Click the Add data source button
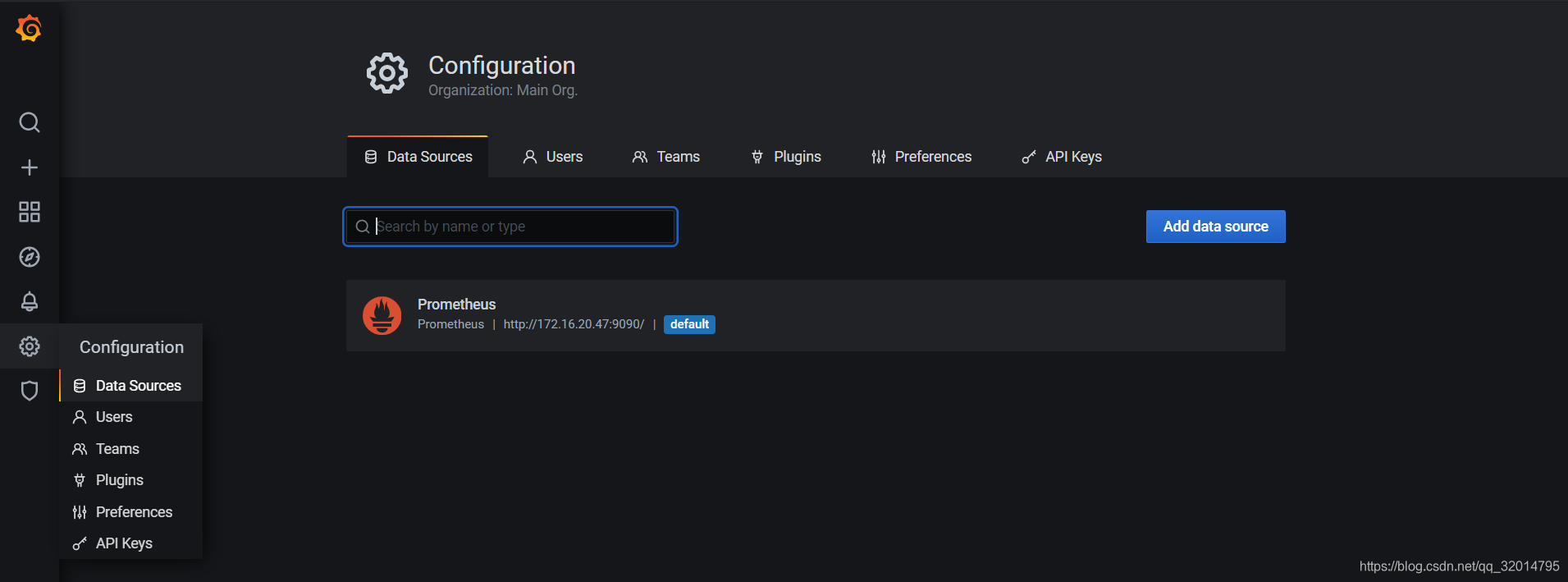1568x582 pixels. 1216,227
